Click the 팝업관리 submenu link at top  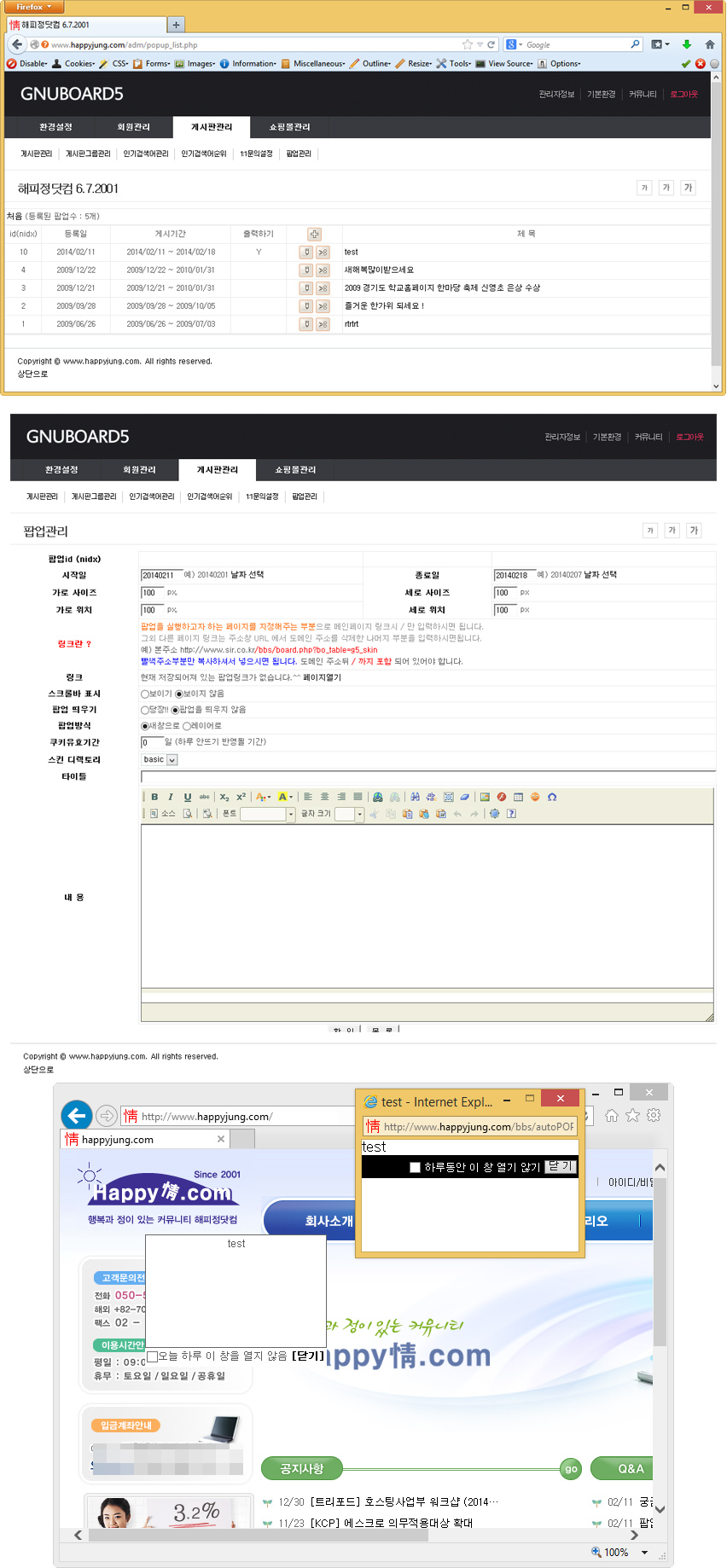(299, 154)
